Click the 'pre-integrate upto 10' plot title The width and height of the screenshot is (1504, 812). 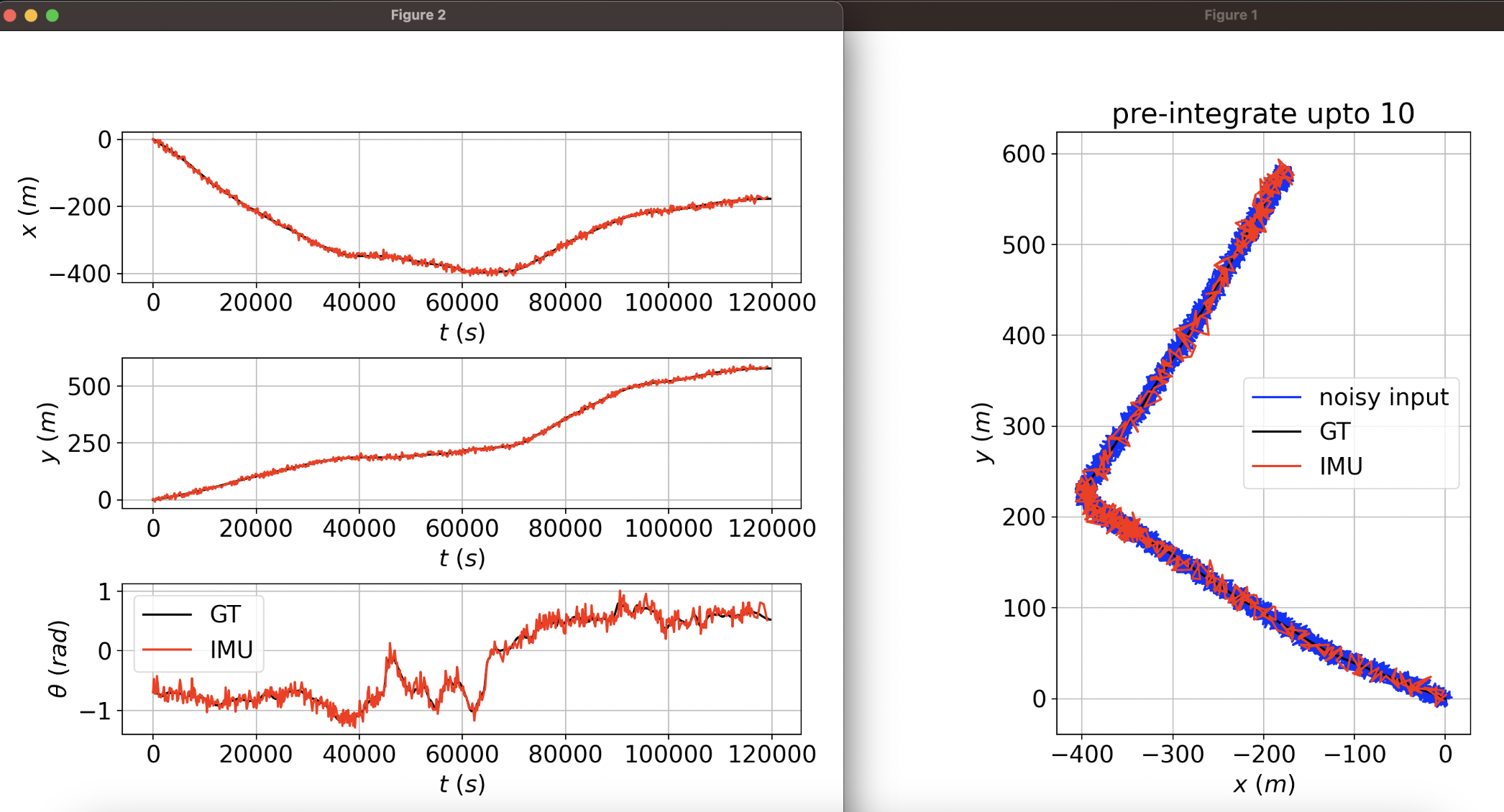point(1262,114)
